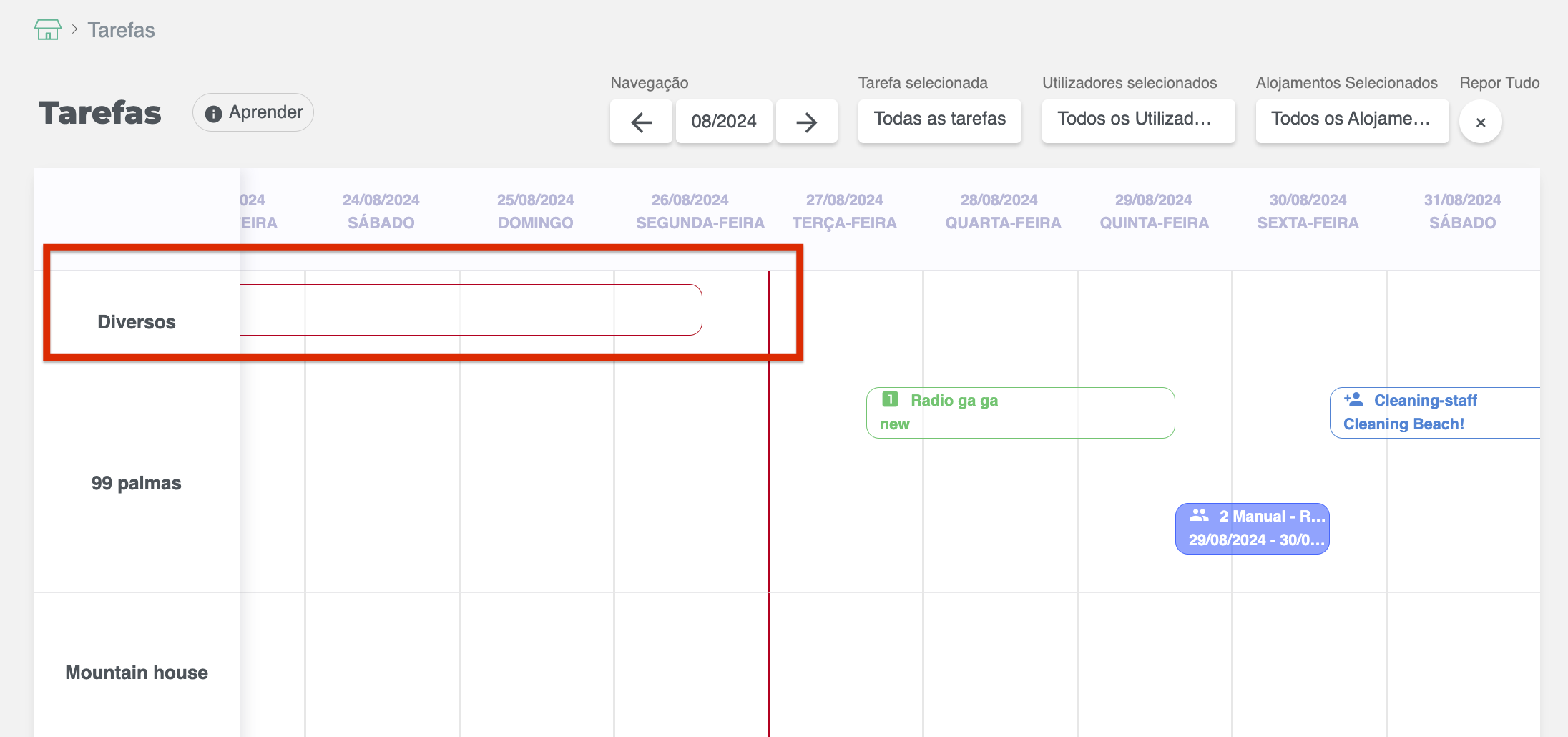This screenshot has width=1568, height=737.
Task: Click the home icon in the breadcrumb
Action: 47,29
